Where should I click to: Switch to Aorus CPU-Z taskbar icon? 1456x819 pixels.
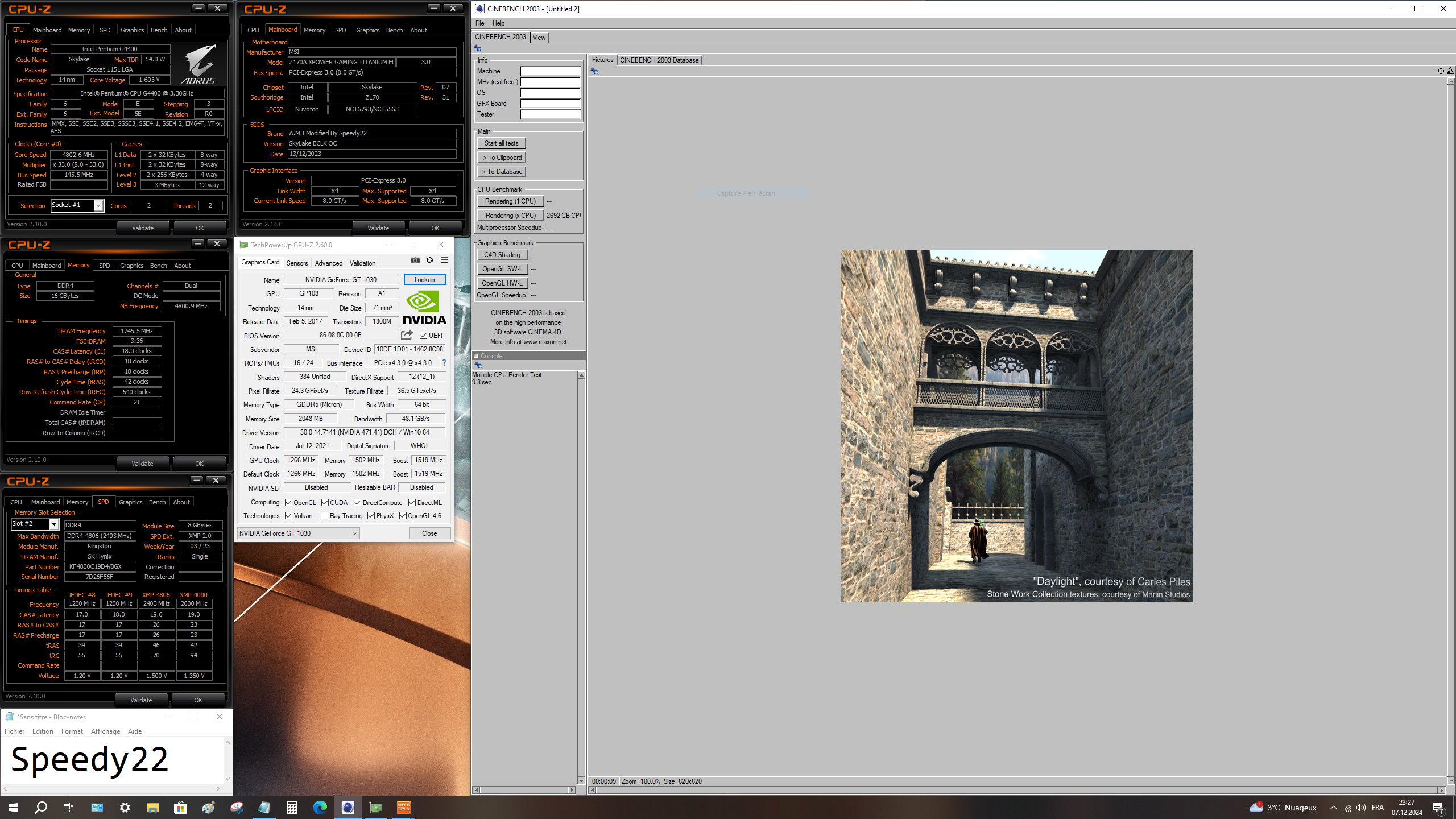pos(404,807)
